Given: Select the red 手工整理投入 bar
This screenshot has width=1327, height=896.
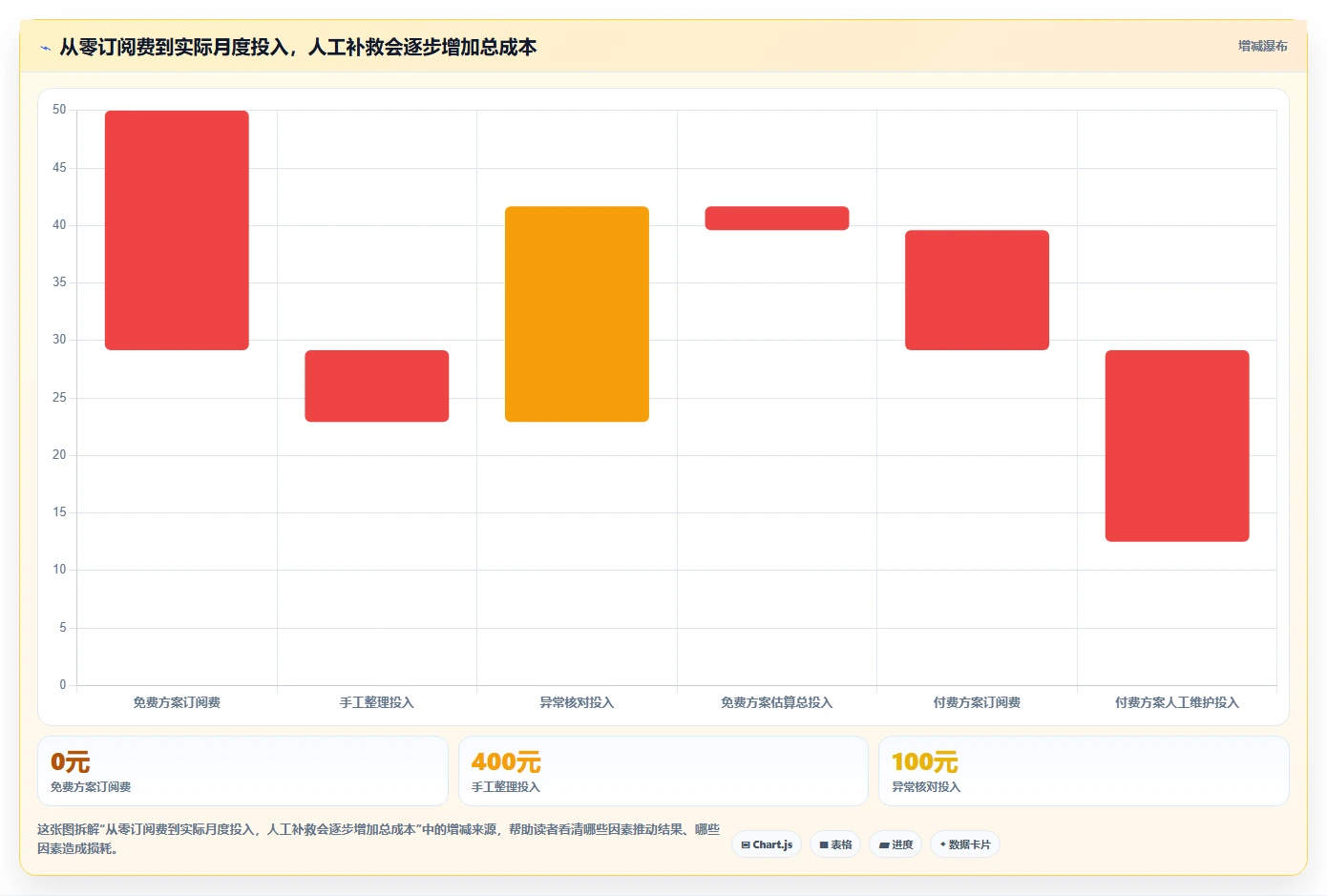Looking at the screenshot, I should tap(377, 385).
